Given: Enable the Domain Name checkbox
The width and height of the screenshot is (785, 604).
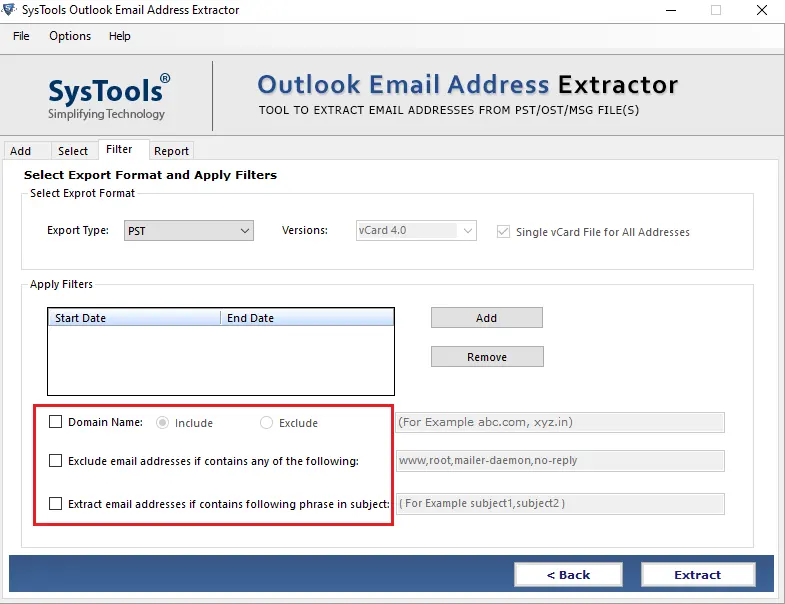Looking at the screenshot, I should (x=56, y=422).
